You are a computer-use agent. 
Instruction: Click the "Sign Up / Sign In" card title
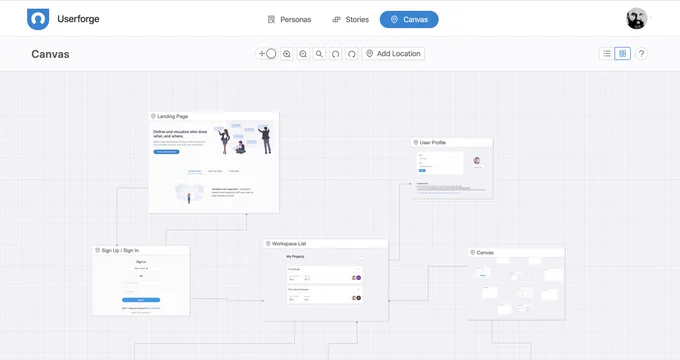(x=120, y=250)
